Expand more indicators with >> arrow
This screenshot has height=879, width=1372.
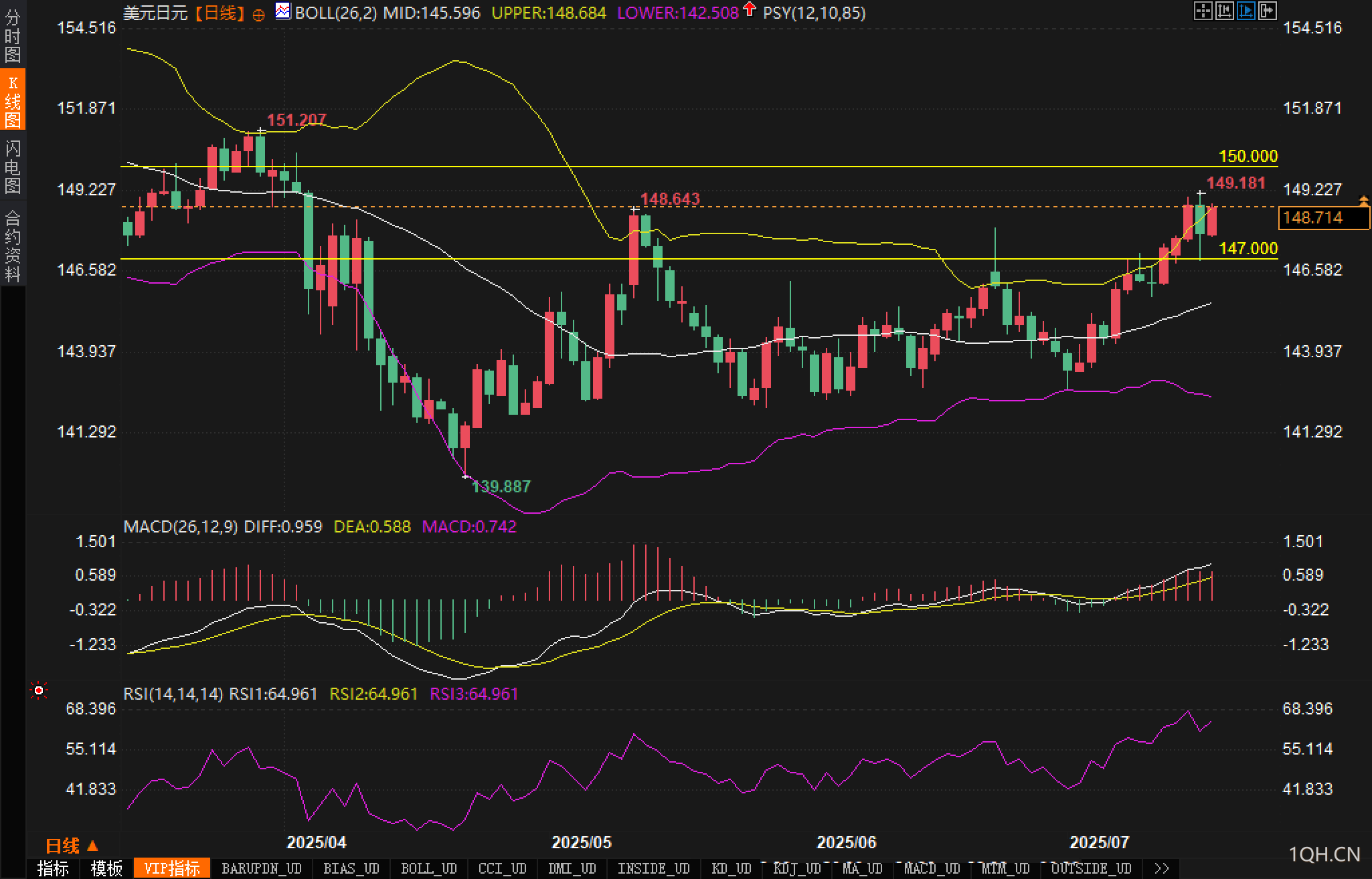(x=1162, y=869)
